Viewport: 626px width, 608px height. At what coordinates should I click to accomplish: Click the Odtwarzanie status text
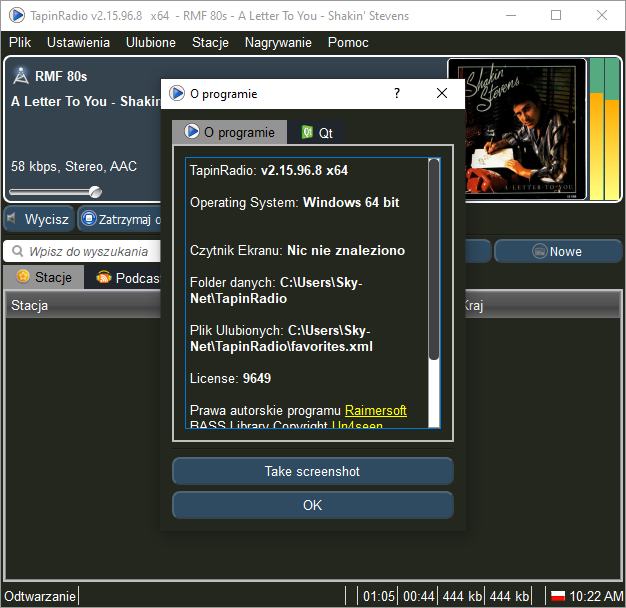(x=40, y=596)
